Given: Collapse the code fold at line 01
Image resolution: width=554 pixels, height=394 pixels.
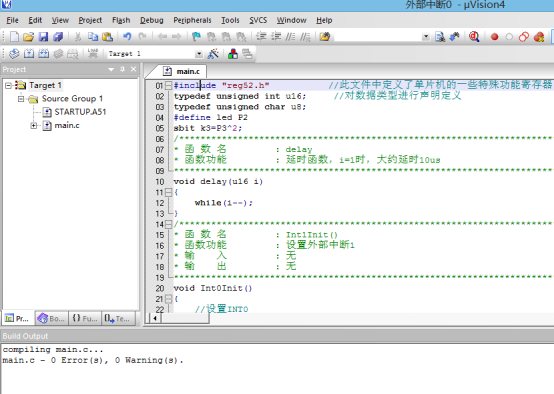Looking at the screenshot, I should pos(169,86).
